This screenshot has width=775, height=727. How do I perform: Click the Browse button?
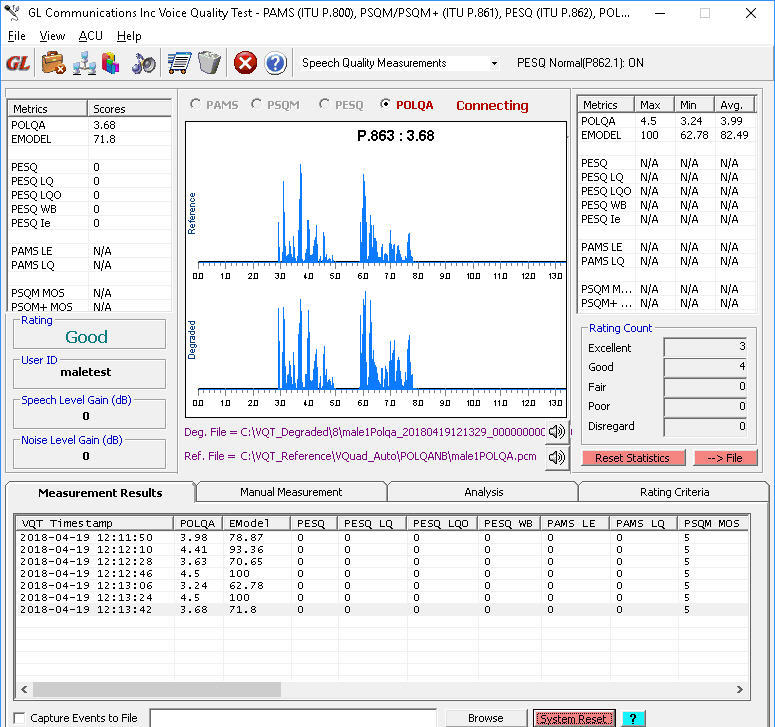[486, 718]
